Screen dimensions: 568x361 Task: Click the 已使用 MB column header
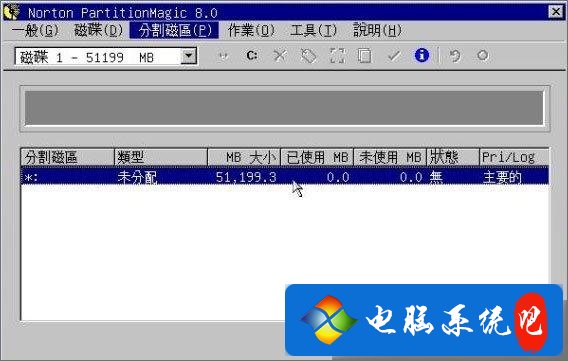(317, 157)
